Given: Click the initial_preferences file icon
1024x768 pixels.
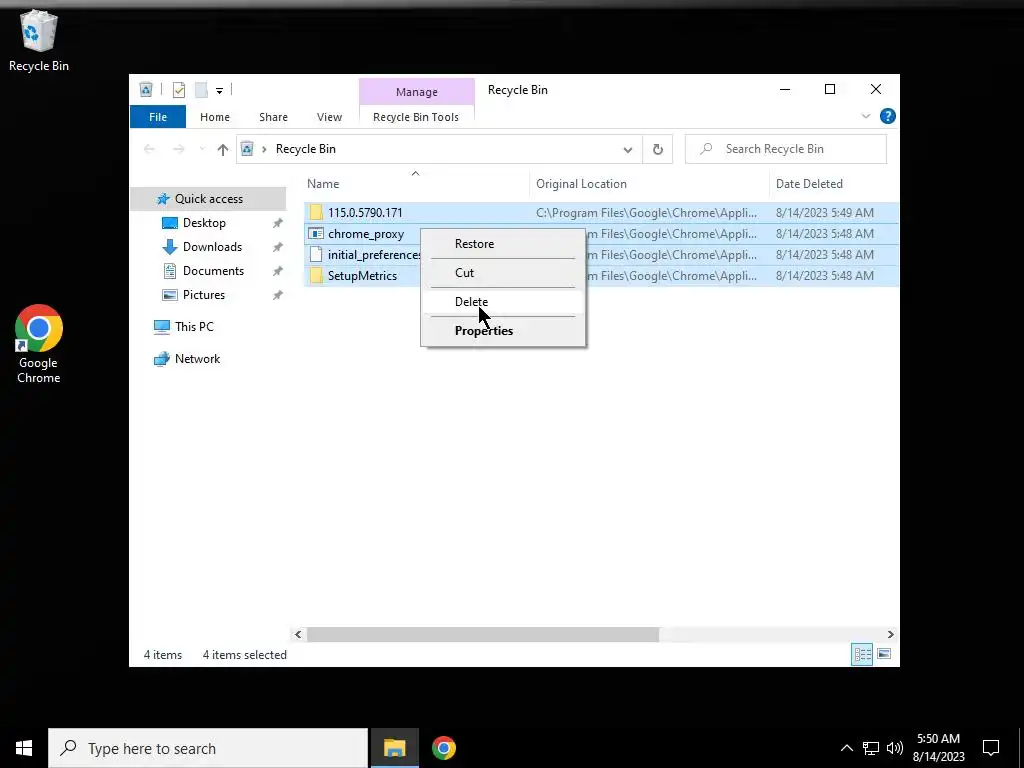Looking at the screenshot, I should pyautogui.click(x=316, y=255).
